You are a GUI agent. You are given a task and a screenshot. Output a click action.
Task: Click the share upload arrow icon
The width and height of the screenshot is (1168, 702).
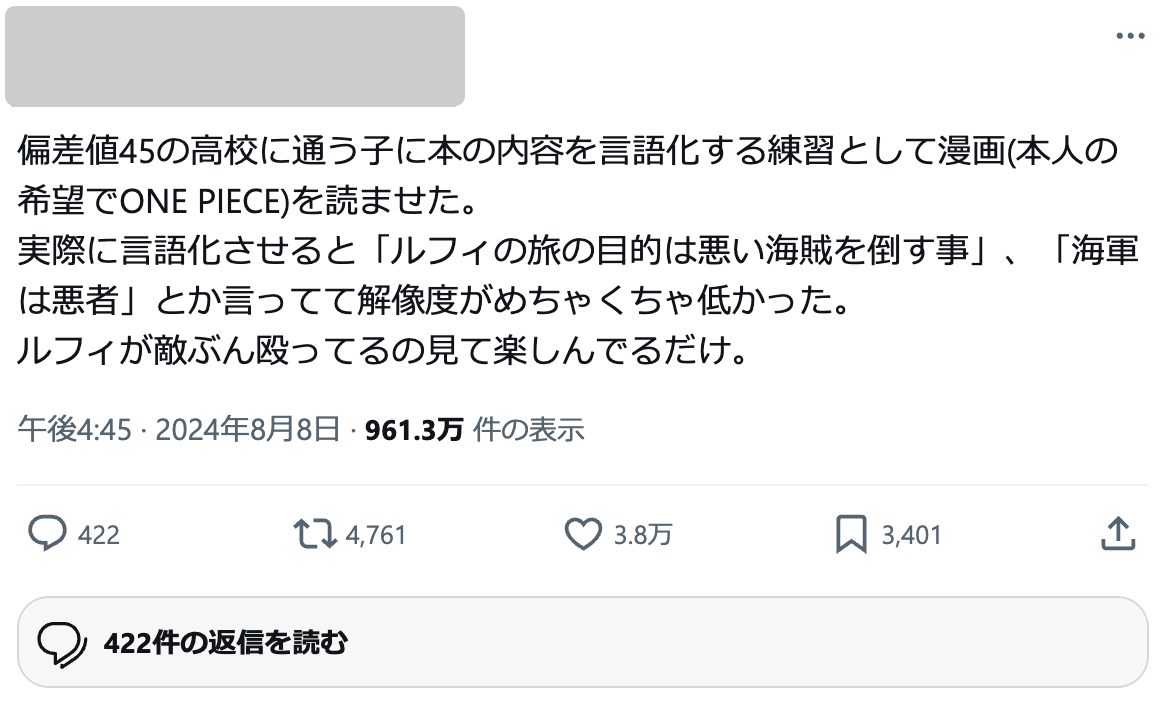point(1117,534)
